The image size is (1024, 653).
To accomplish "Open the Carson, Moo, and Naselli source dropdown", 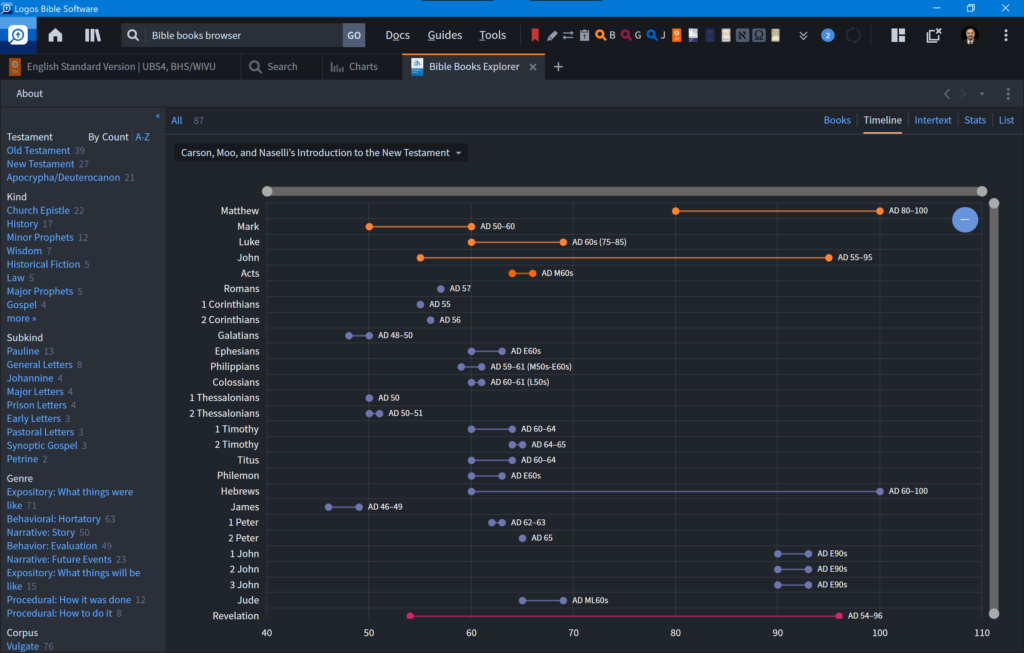I will pos(321,153).
